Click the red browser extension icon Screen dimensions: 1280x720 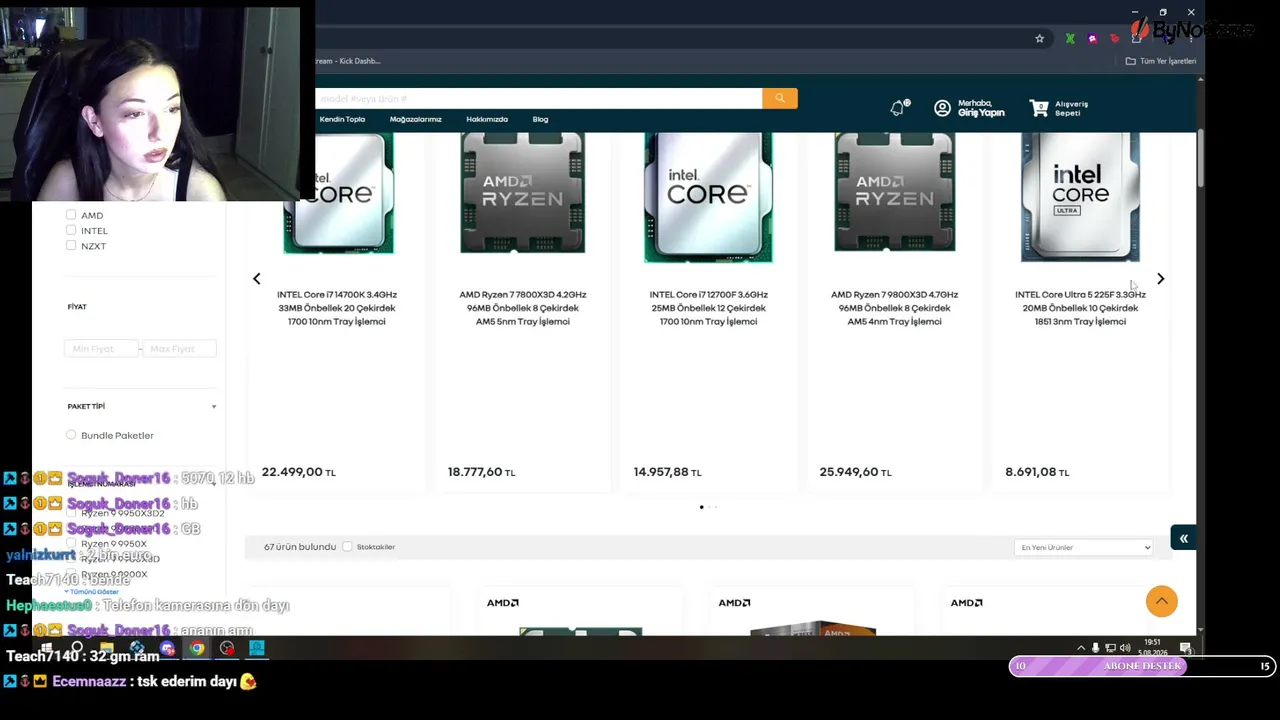(x=1114, y=39)
